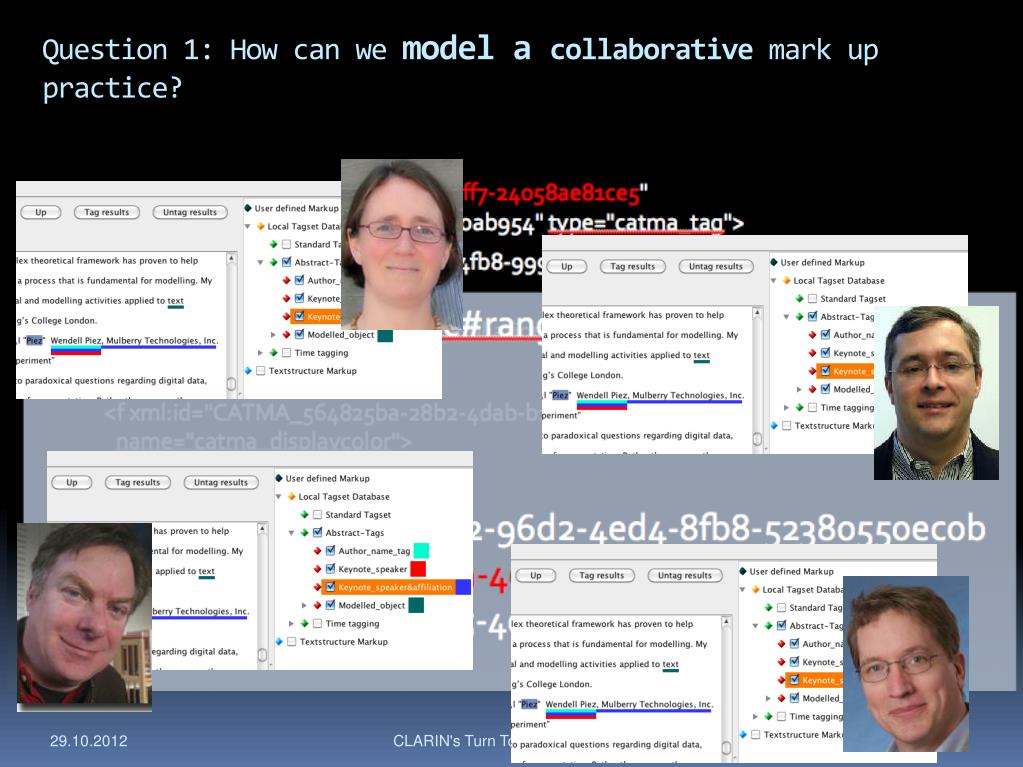Click highlighted word "Piez" in top-left window
This screenshot has height=767, width=1023.
34,340
